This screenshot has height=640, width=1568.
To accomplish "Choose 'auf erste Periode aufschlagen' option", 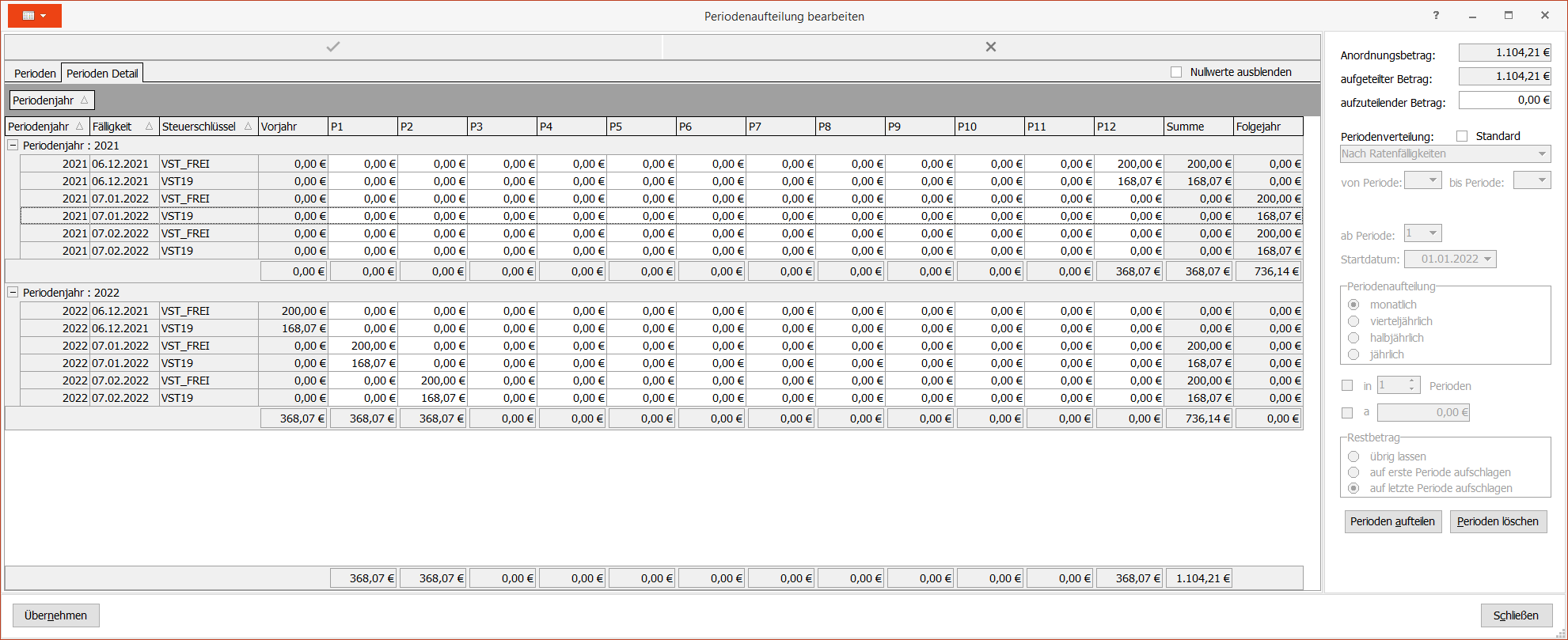I will pos(1353,472).
